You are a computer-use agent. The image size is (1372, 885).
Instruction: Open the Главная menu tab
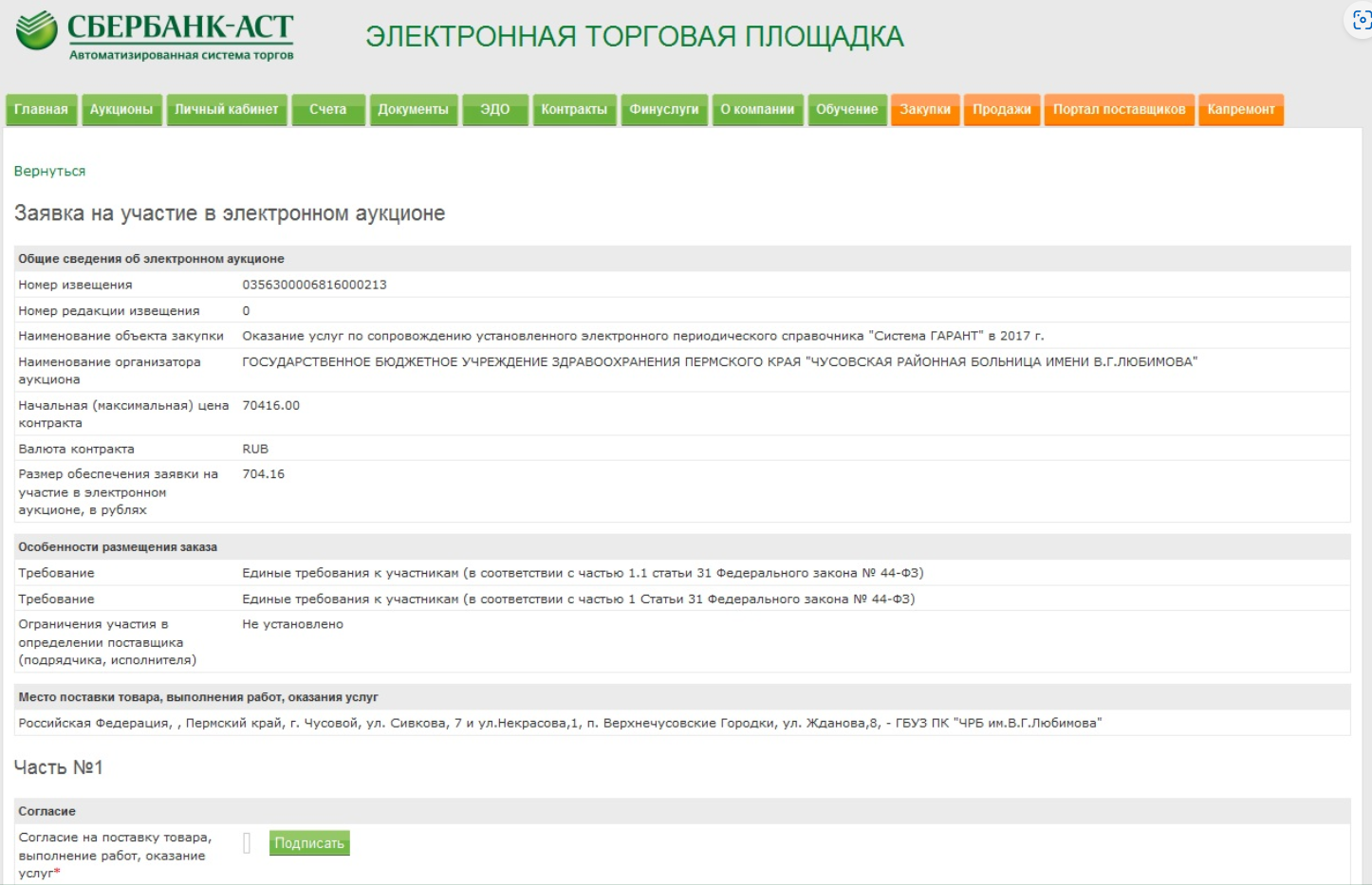(41, 109)
